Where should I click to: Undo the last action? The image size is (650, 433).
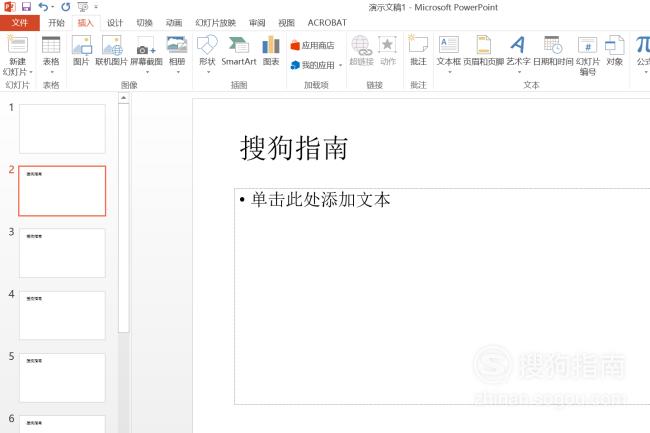(43, 7)
